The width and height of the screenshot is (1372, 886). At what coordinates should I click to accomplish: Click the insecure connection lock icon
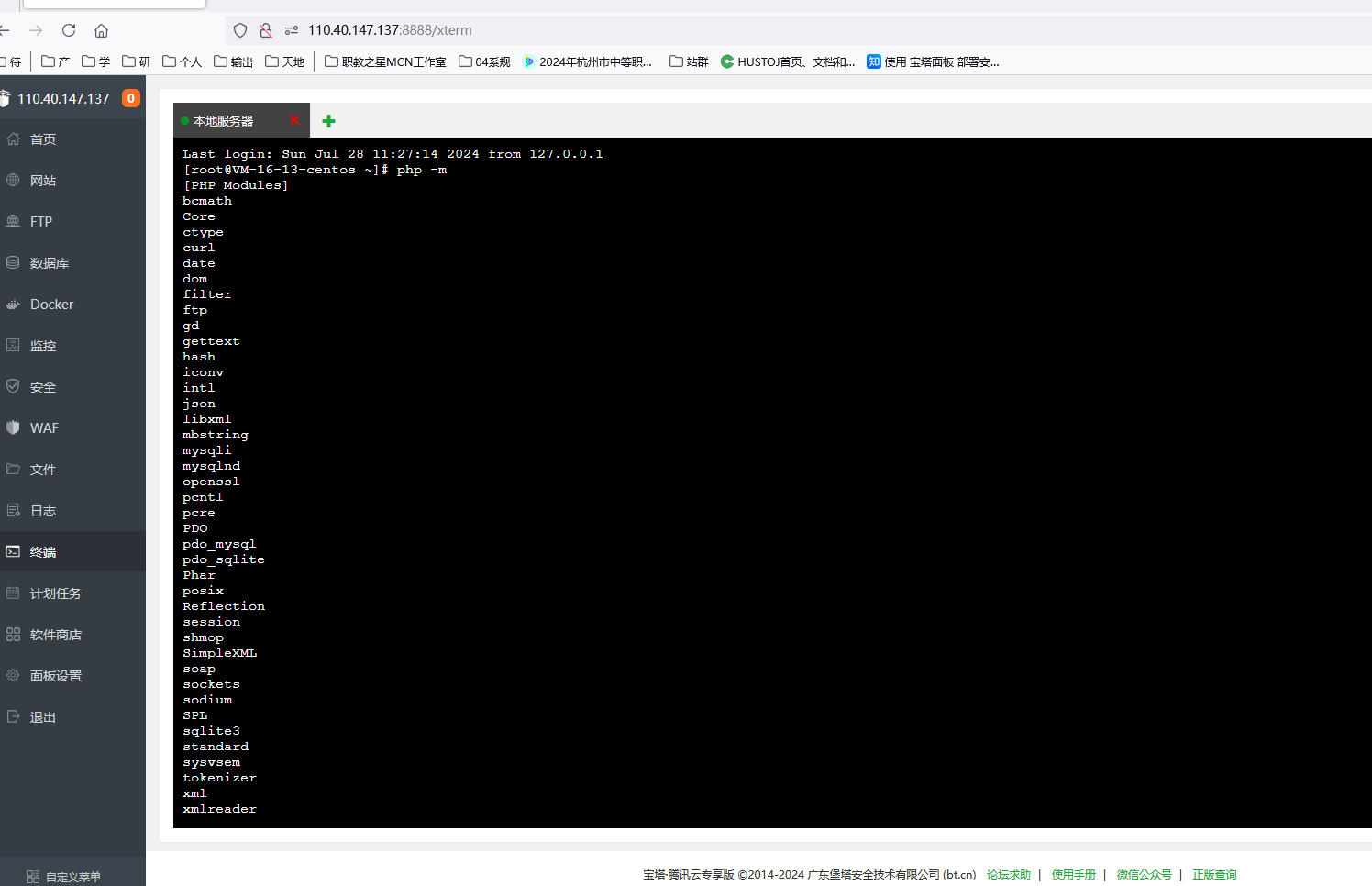(266, 30)
